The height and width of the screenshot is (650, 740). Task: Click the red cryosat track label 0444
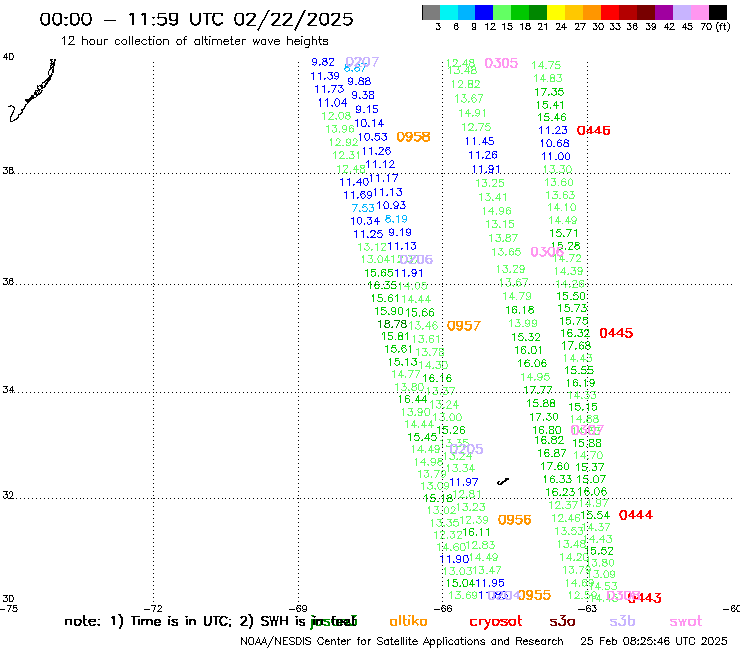[x=636, y=515]
